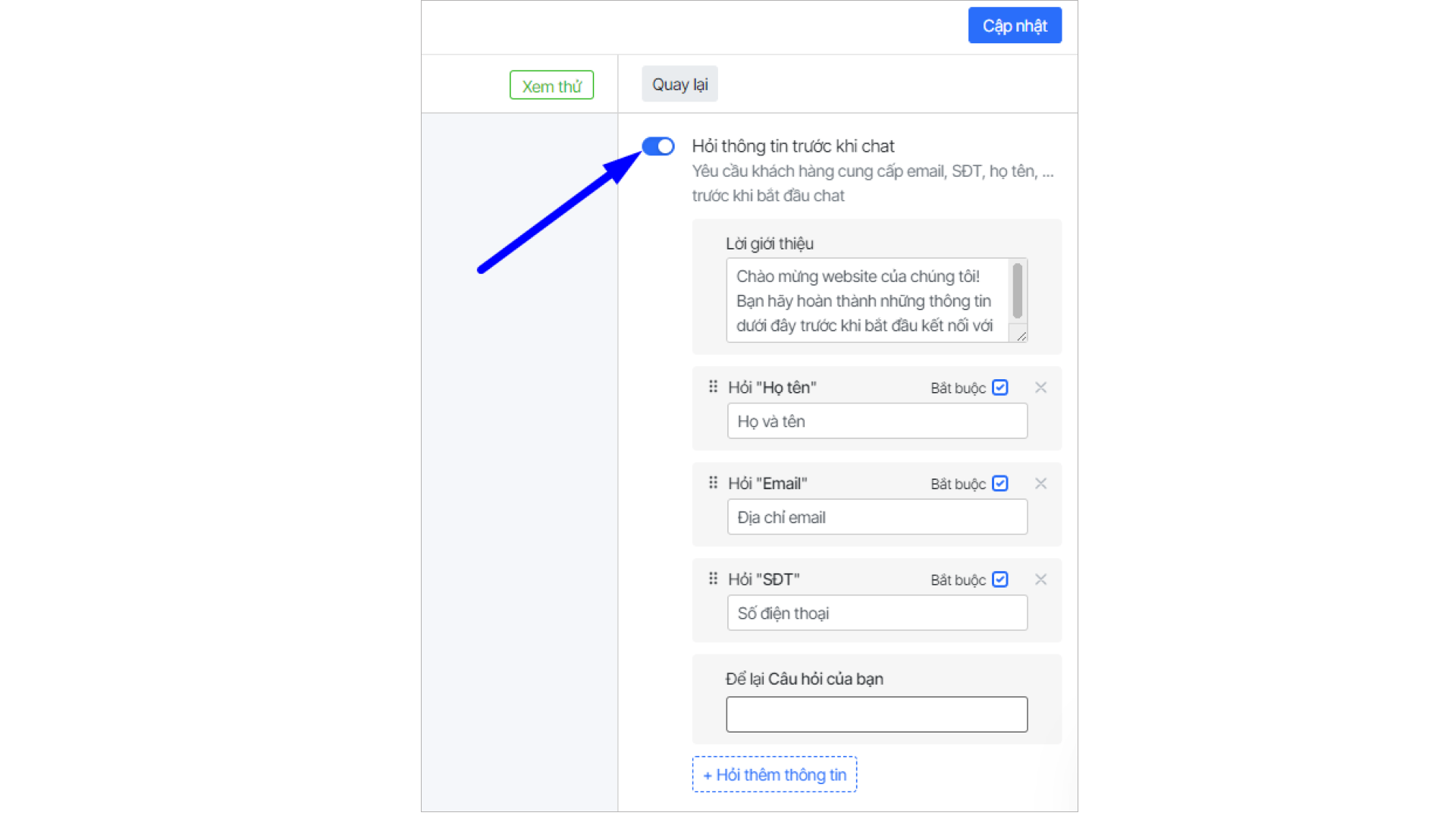Click the textarea resize handle corner
This screenshot has height=819, width=1456.
click(x=1021, y=336)
